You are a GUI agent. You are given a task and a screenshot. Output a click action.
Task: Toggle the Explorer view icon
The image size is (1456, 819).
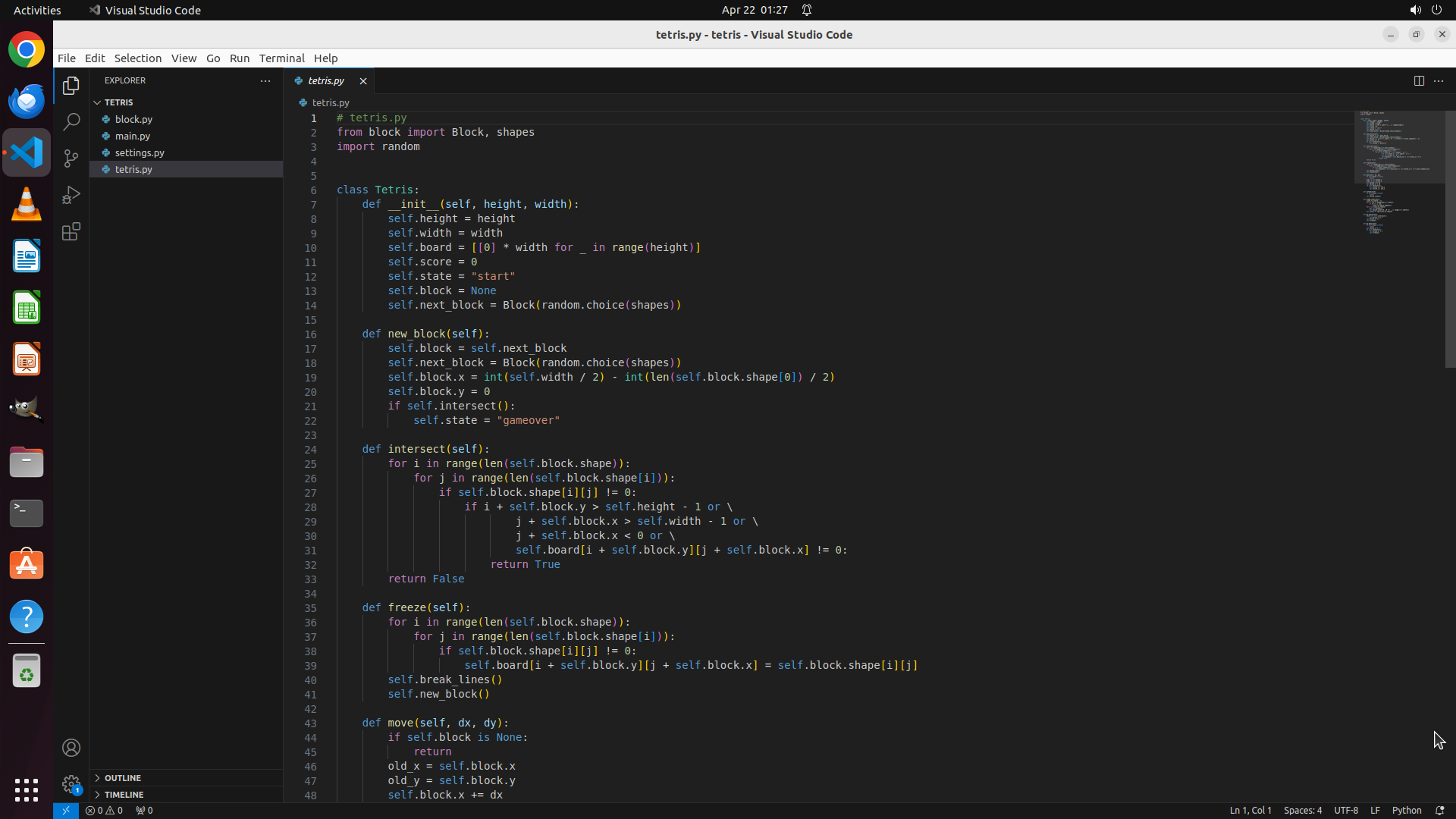[71, 86]
